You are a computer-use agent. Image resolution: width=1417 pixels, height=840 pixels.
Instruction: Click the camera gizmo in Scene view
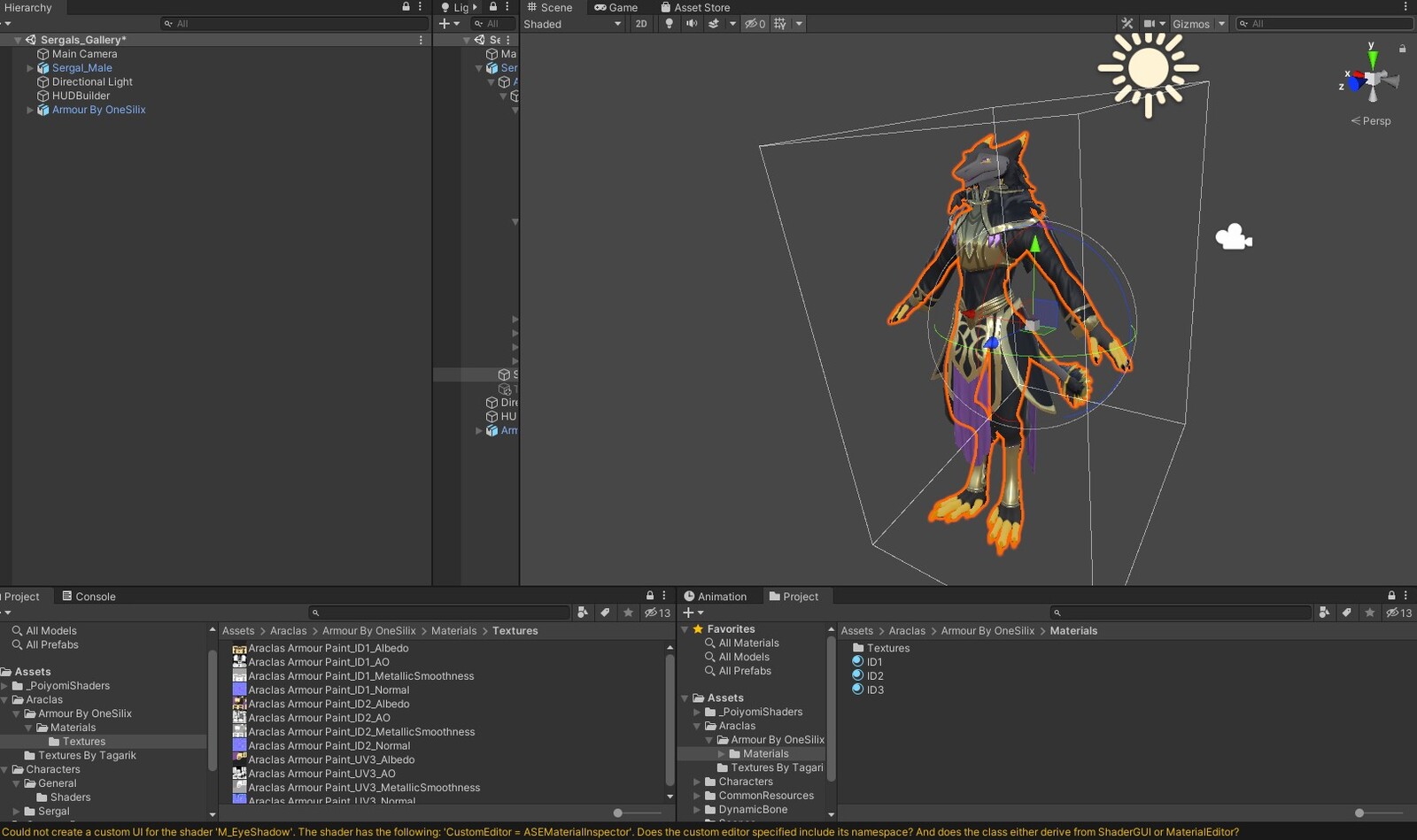[x=1234, y=237]
